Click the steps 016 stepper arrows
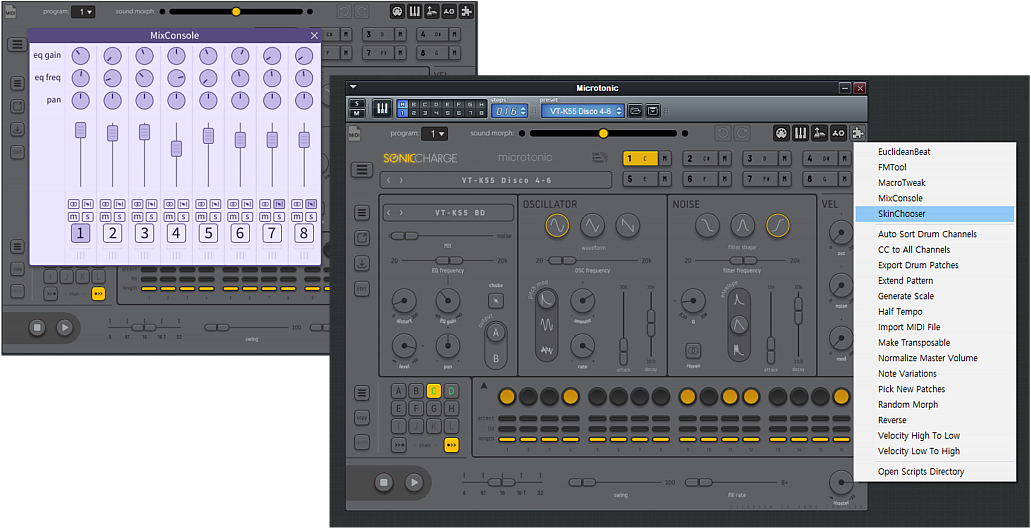This screenshot has width=1031, height=529. 523,111
